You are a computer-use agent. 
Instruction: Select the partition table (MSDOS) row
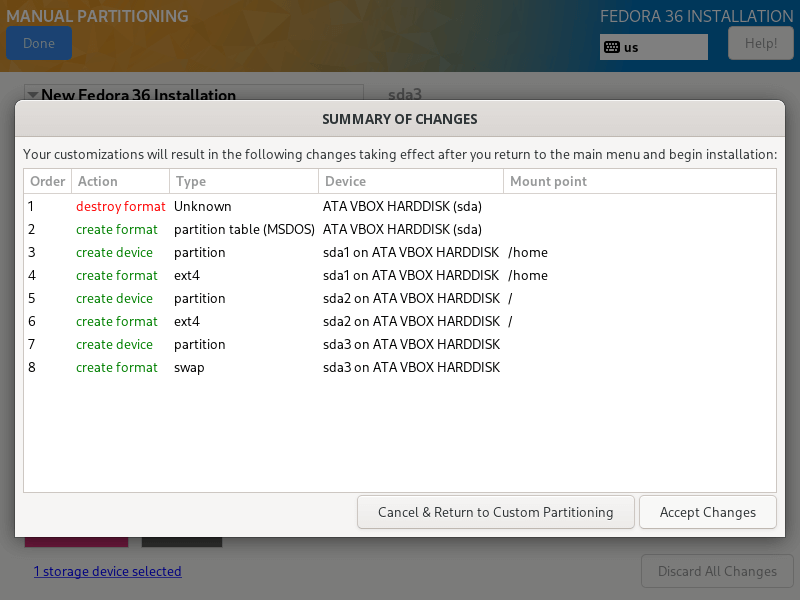(244, 229)
